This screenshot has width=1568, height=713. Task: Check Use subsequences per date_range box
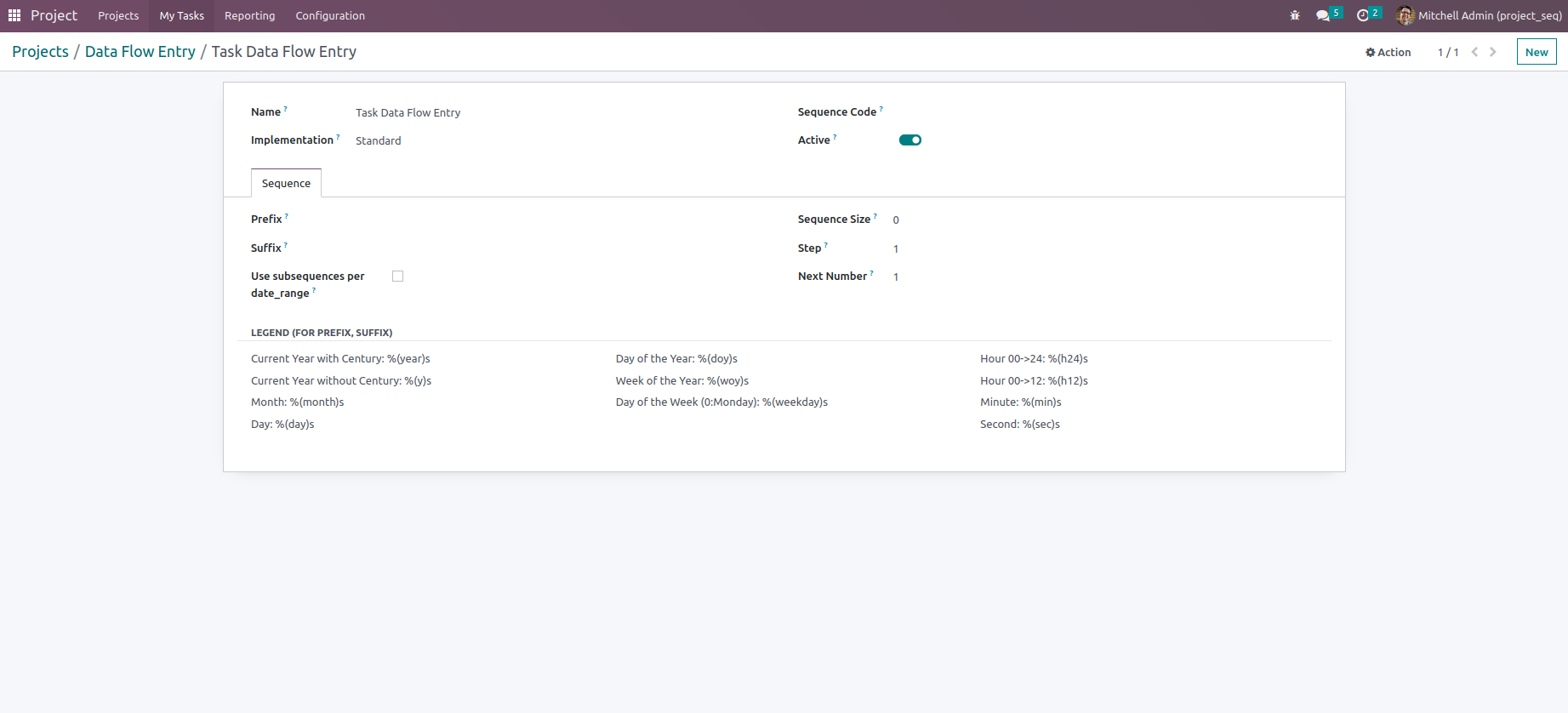tap(397, 276)
